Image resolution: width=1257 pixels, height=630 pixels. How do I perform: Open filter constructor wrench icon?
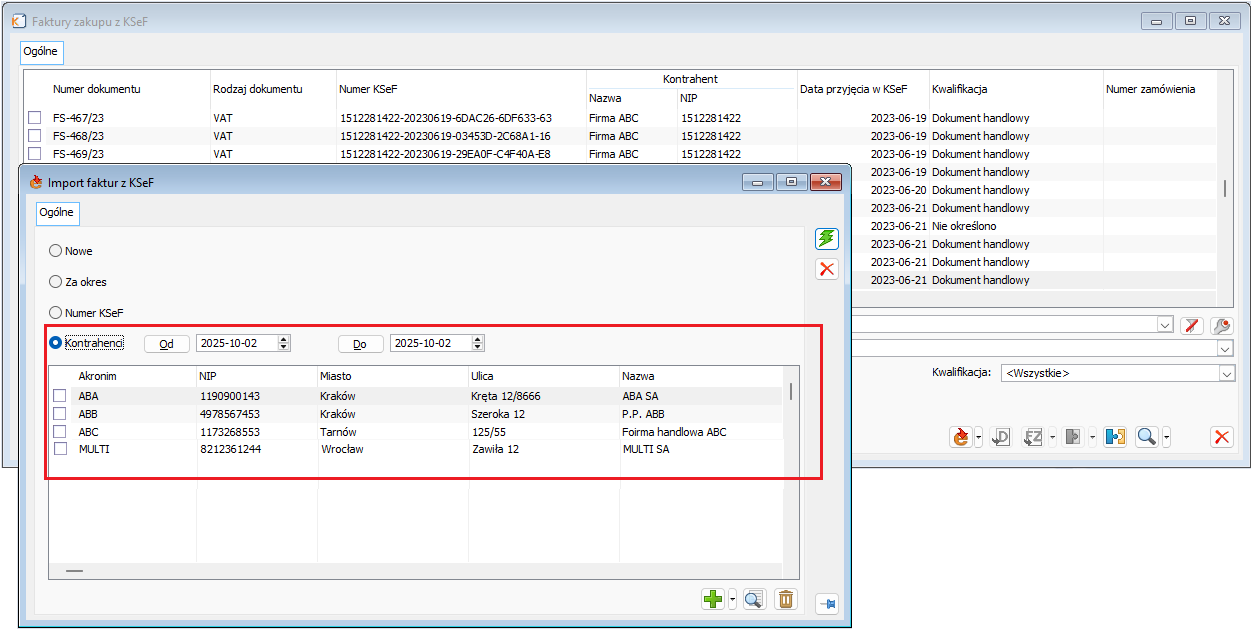pyautogui.click(x=1222, y=325)
